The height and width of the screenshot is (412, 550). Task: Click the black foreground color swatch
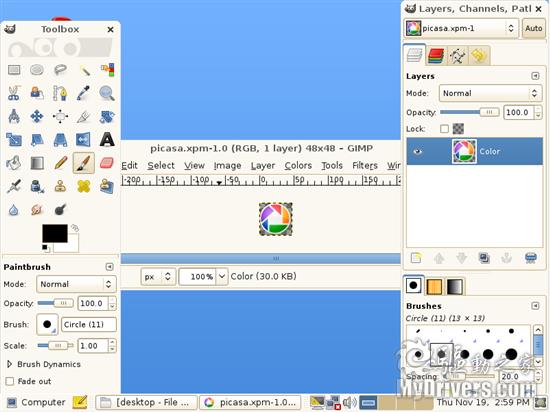coord(55,234)
